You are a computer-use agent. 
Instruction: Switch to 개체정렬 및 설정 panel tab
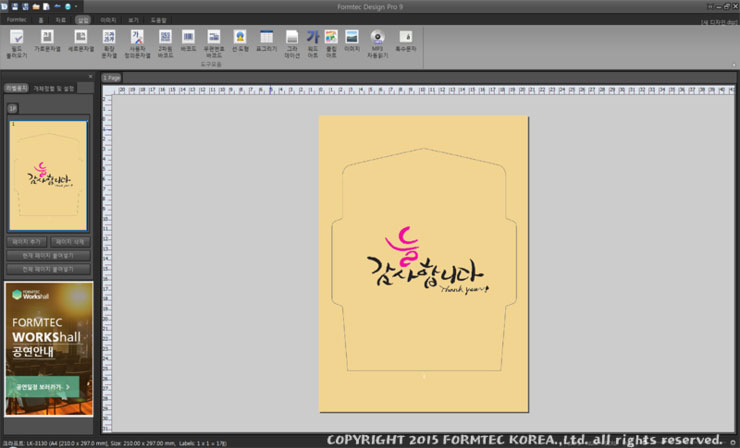click(53, 88)
